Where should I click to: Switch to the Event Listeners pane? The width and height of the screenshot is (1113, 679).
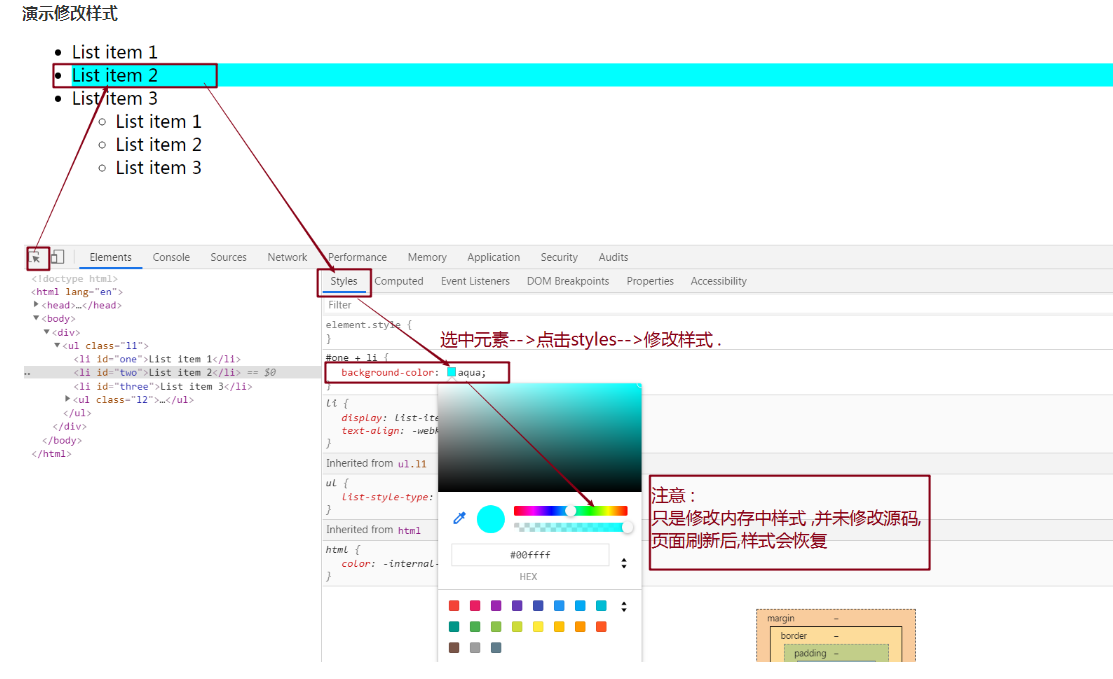coord(476,281)
